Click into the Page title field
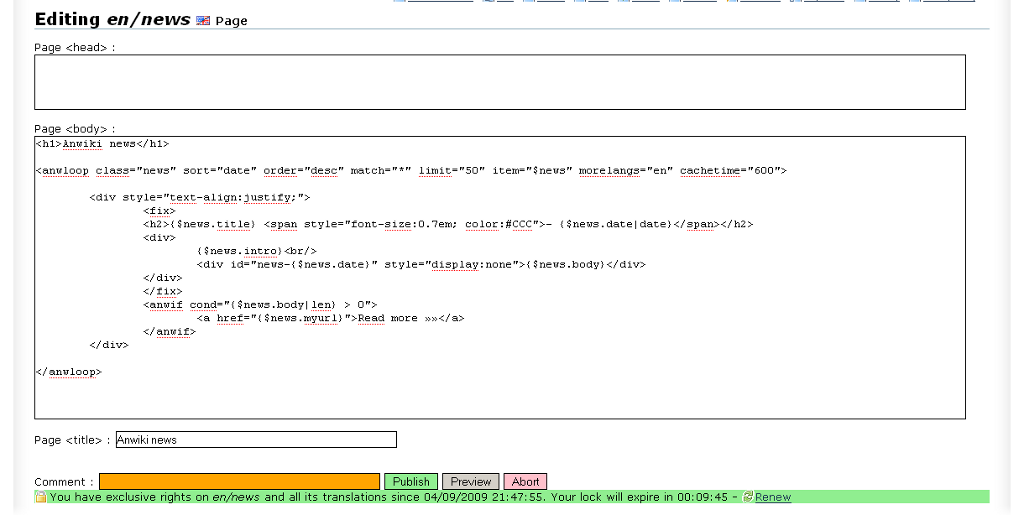This screenshot has width=1024, height=515. point(256,440)
